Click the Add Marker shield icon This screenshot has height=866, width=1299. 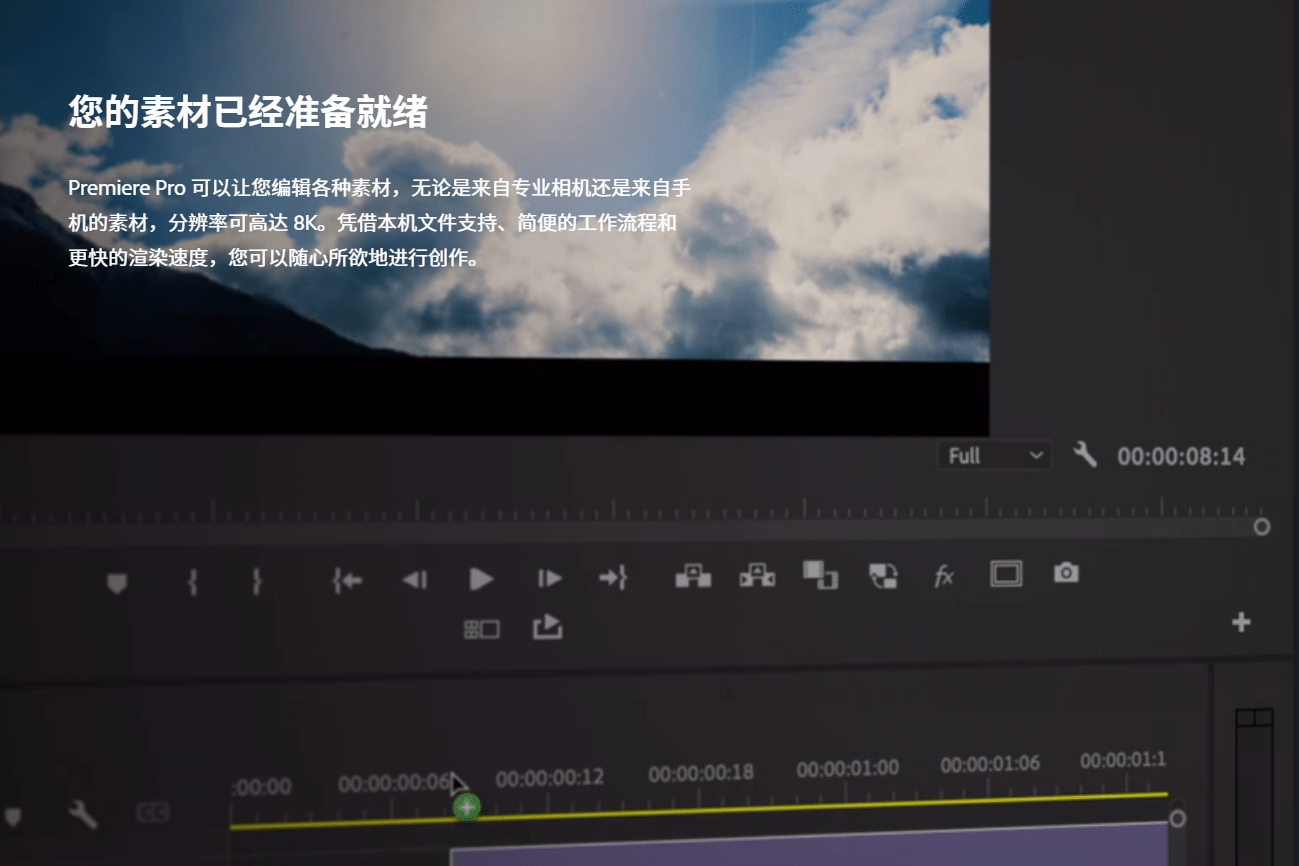point(117,583)
